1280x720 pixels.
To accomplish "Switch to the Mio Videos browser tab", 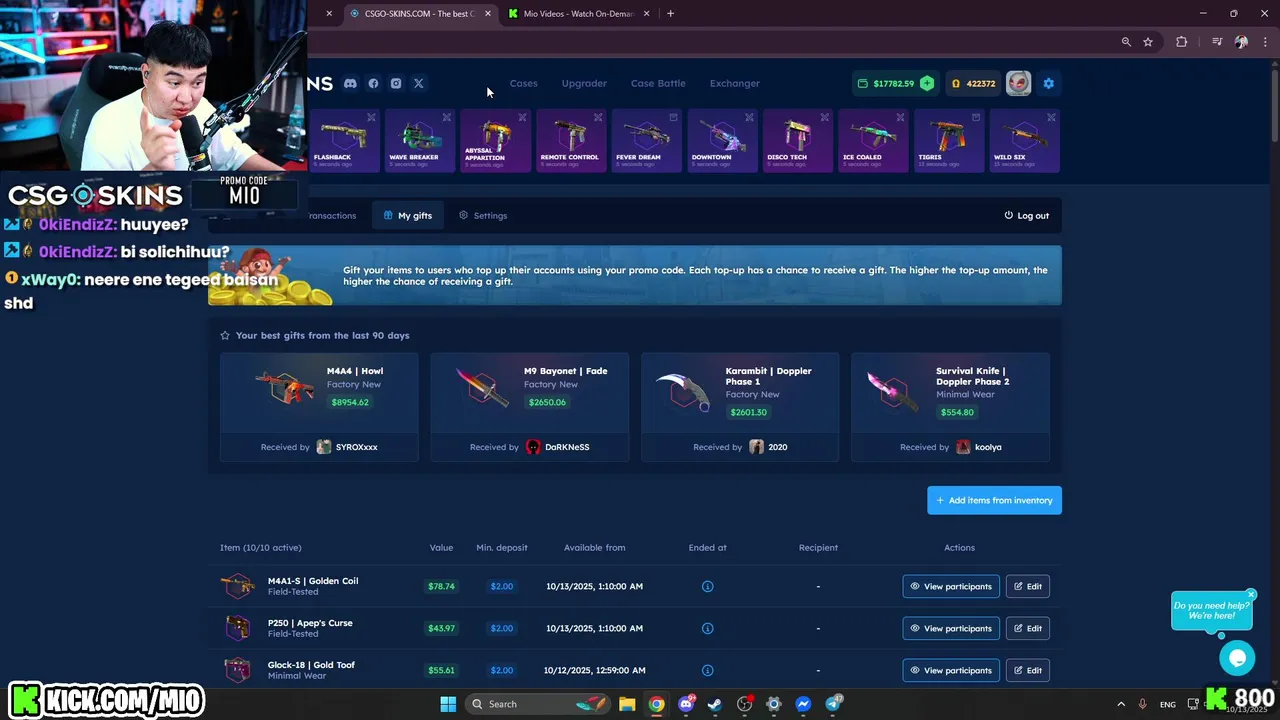I will 578,14.
